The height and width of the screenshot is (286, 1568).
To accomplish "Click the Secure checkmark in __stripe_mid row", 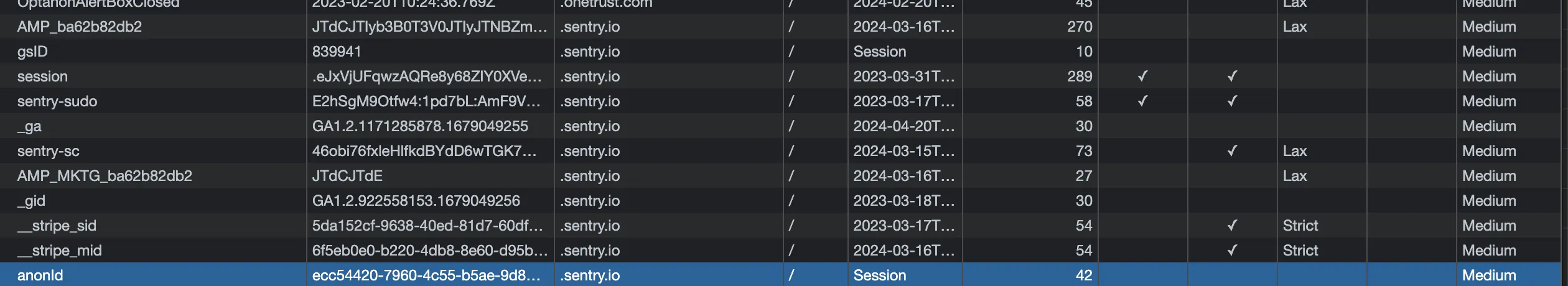I will point(1232,251).
